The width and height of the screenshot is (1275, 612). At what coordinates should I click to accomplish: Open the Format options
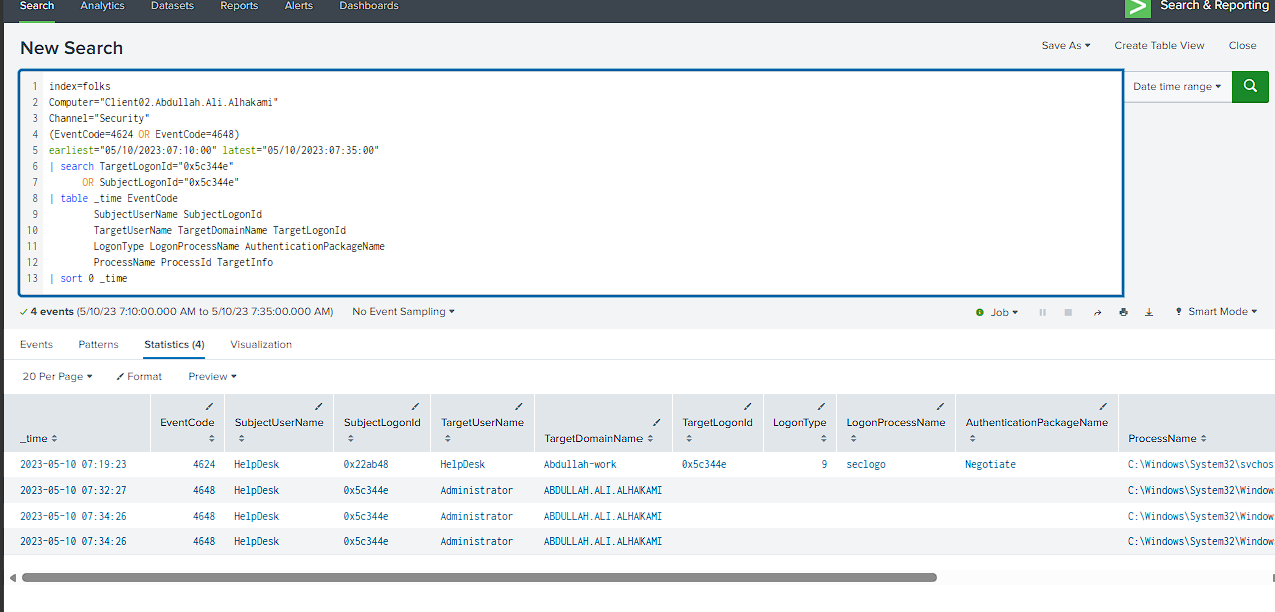[139, 377]
